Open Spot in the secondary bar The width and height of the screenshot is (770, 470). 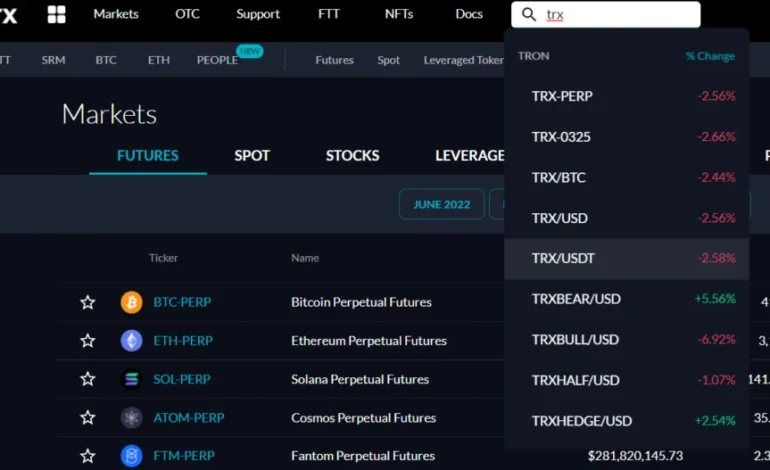pos(388,60)
